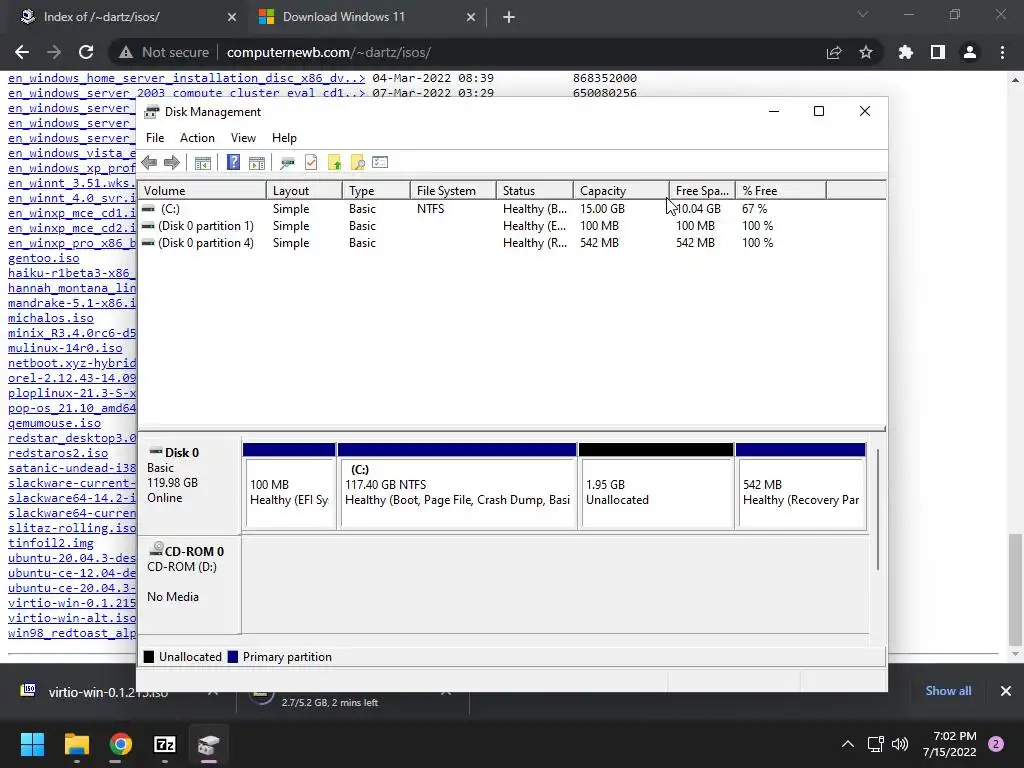The width and height of the screenshot is (1024, 768).
Task: Click the 'Not secure' warning indicator
Action: 164,52
